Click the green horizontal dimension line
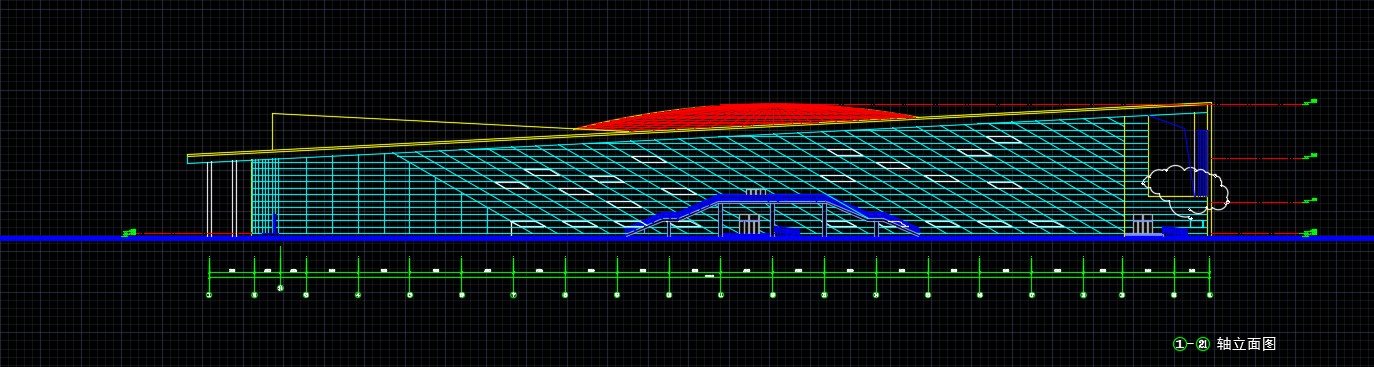Screen dimensions: 1374x367 click(x=709, y=273)
